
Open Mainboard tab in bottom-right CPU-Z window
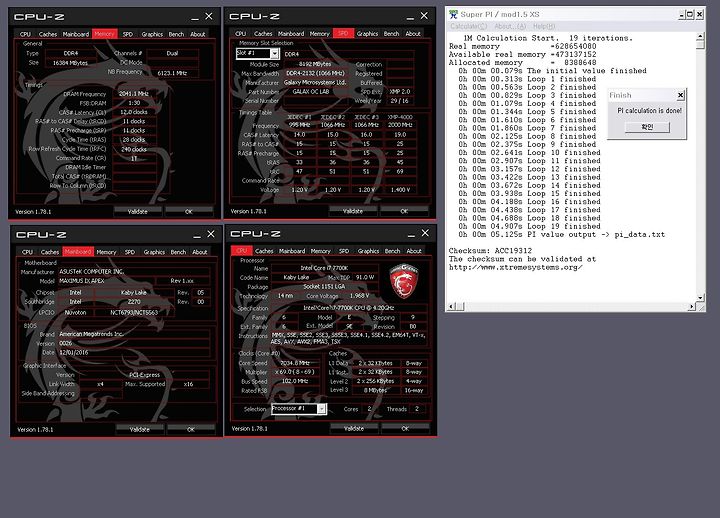tap(292, 251)
